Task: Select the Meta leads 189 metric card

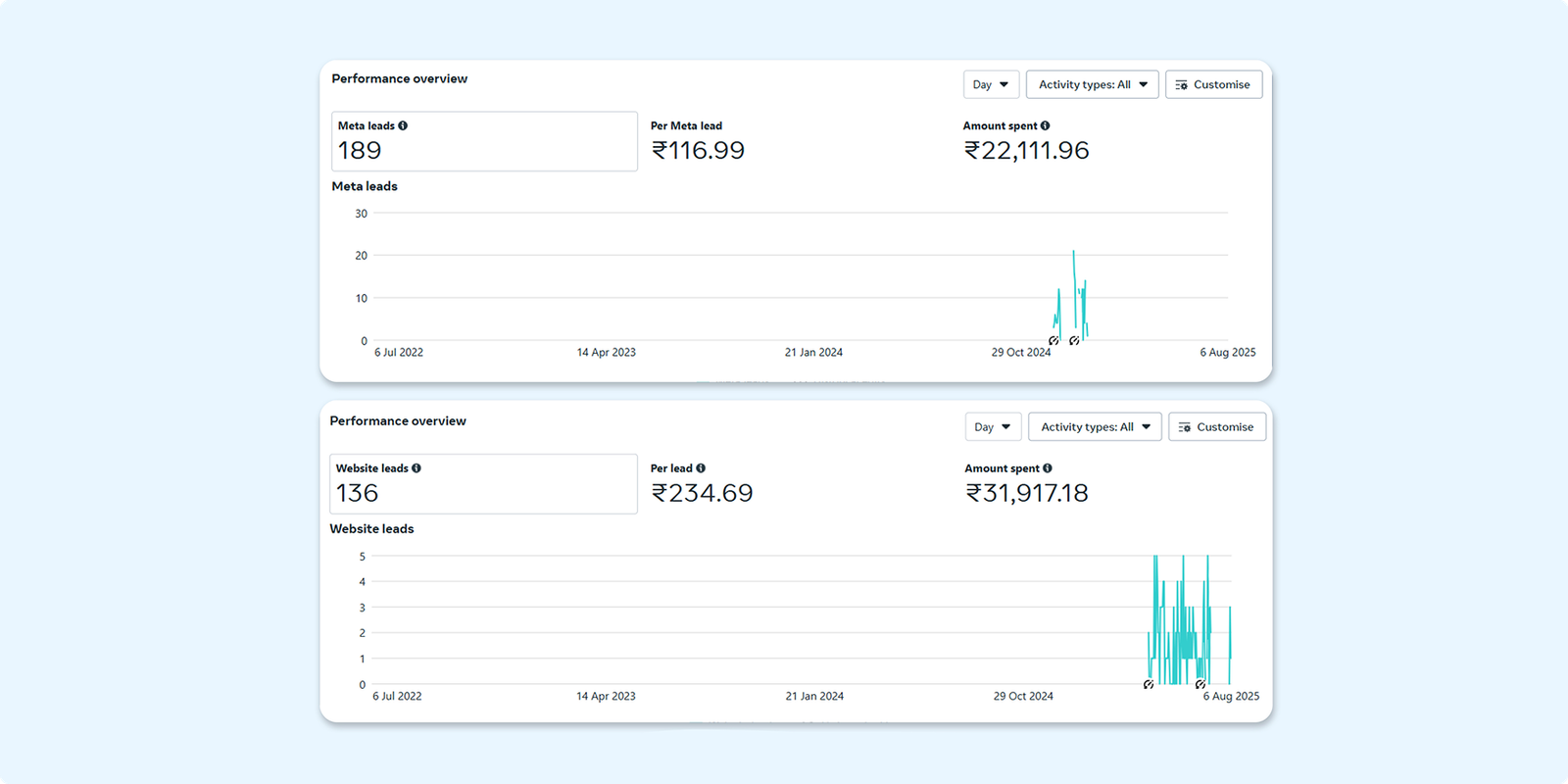Action: point(484,141)
